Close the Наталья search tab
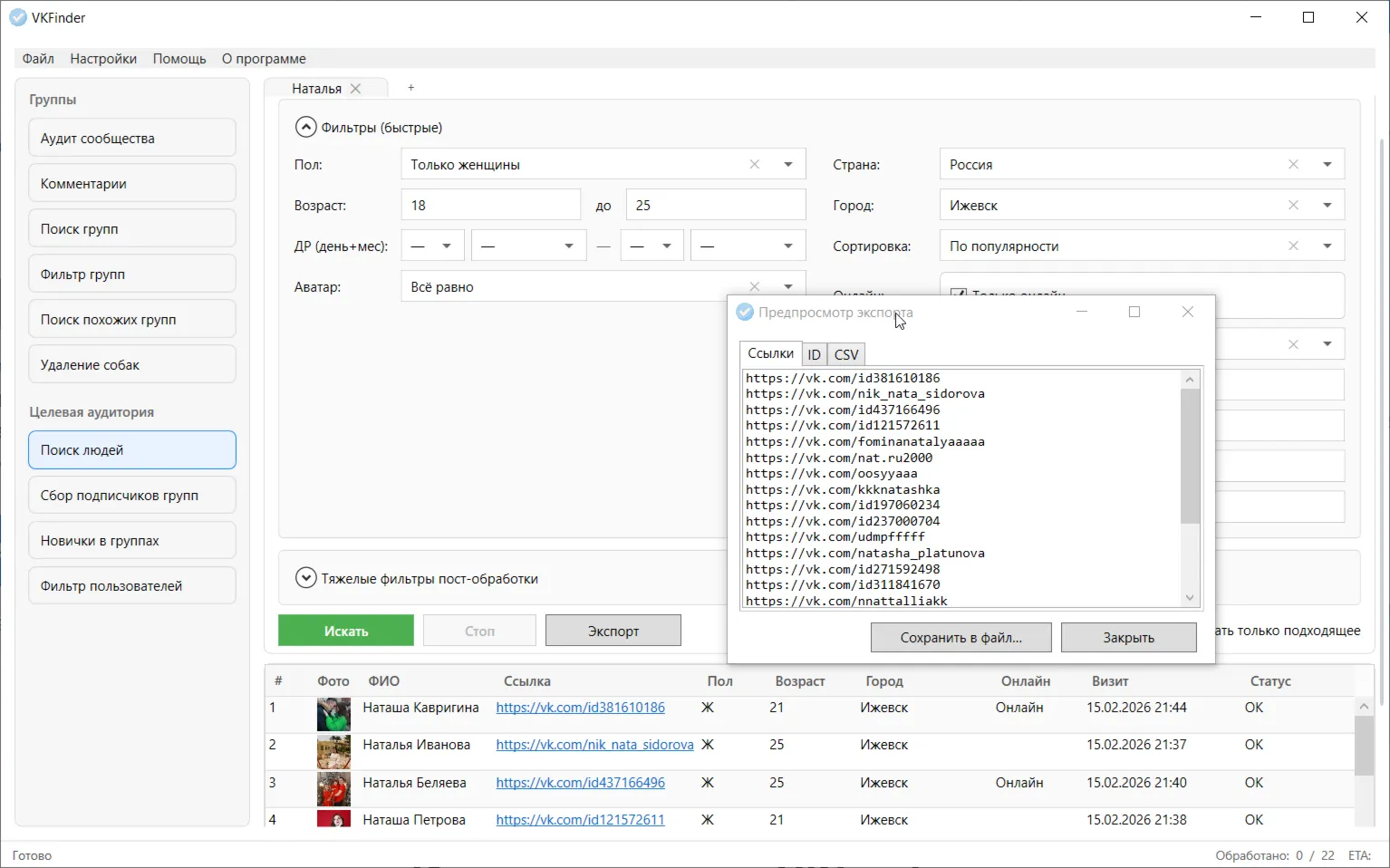Viewport: 1390px width, 868px height. [x=356, y=89]
